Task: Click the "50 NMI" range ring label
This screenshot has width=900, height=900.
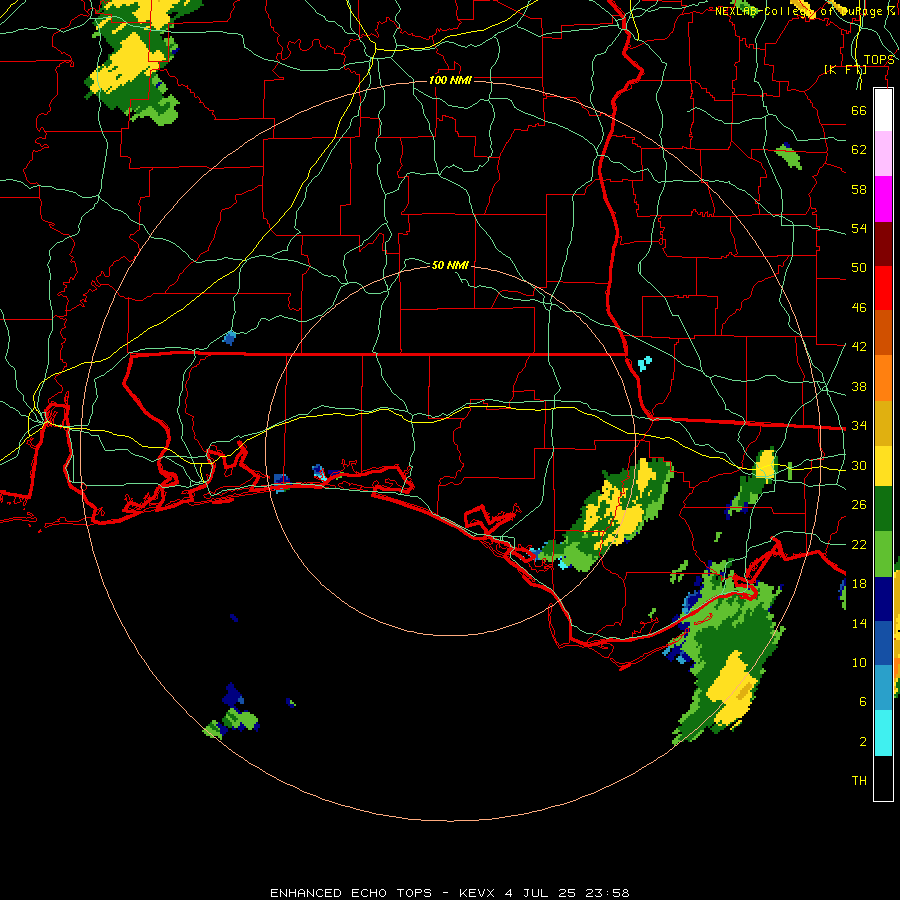Action: 450,265
